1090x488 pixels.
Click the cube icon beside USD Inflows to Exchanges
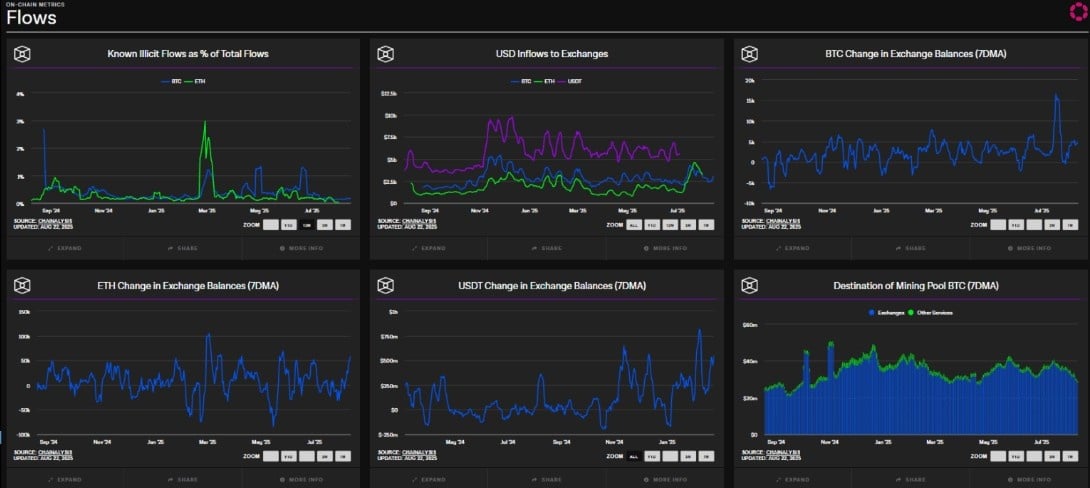386,54
